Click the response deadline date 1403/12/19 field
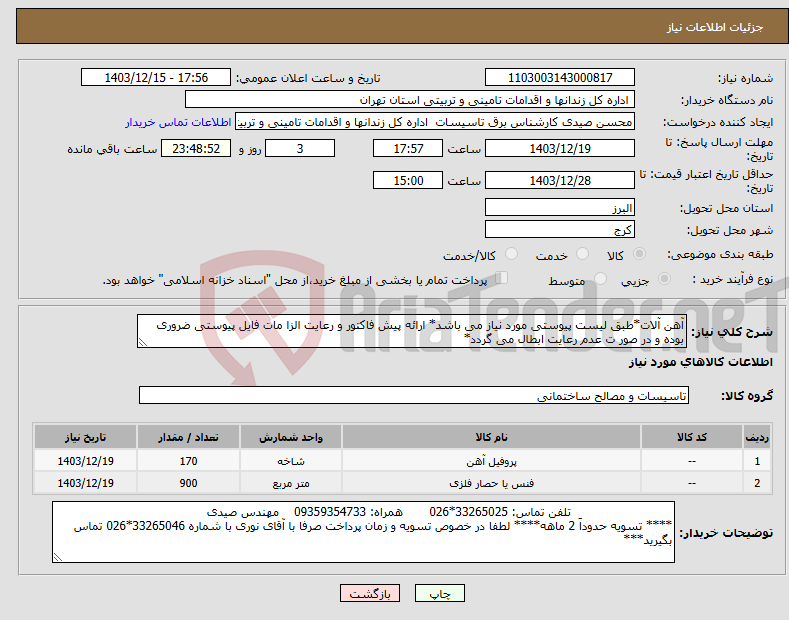This screenshot has height=620, width=789. click(x=560, y=148)
